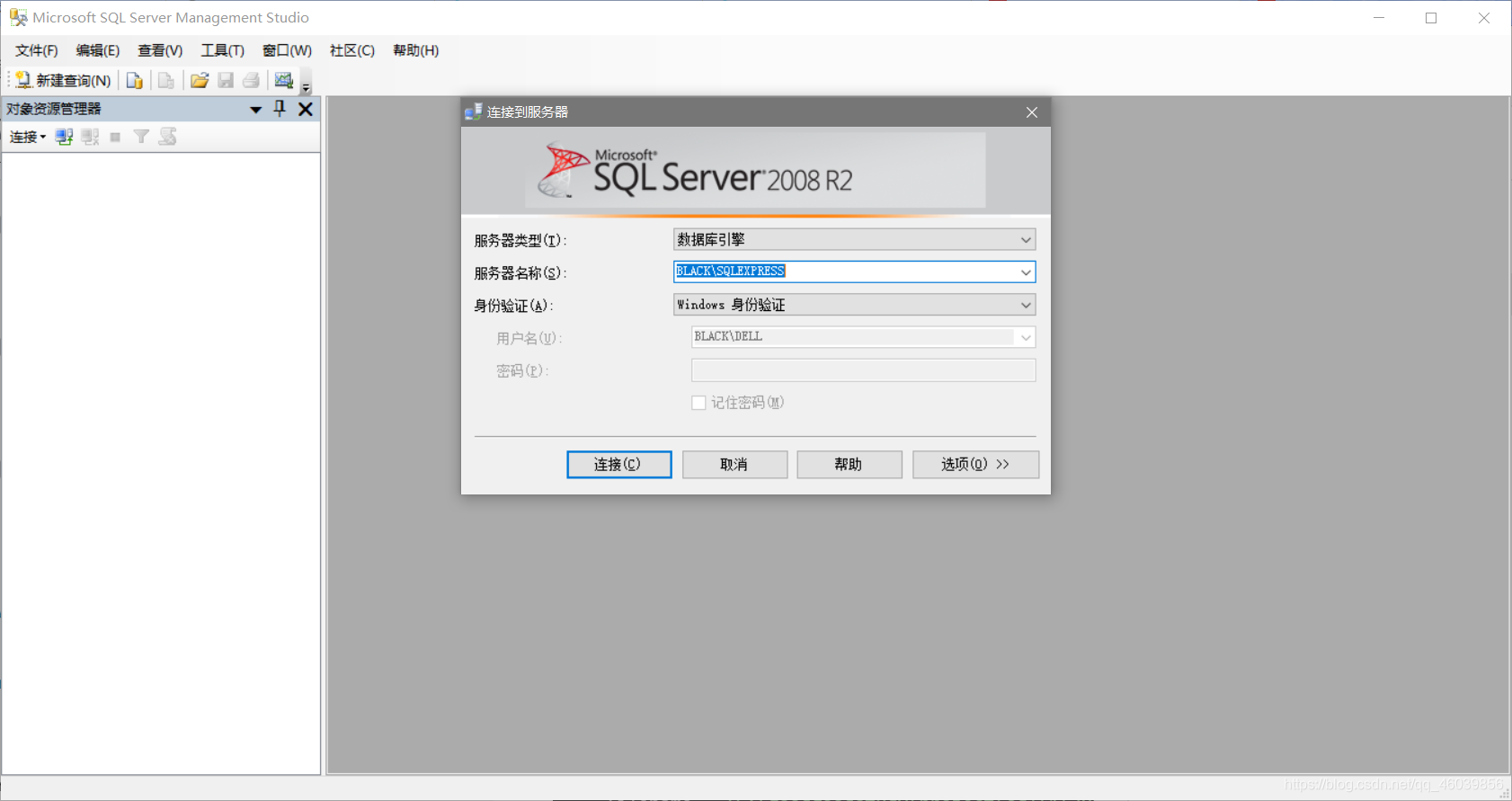Click the Save floppy disk icon

226,80
